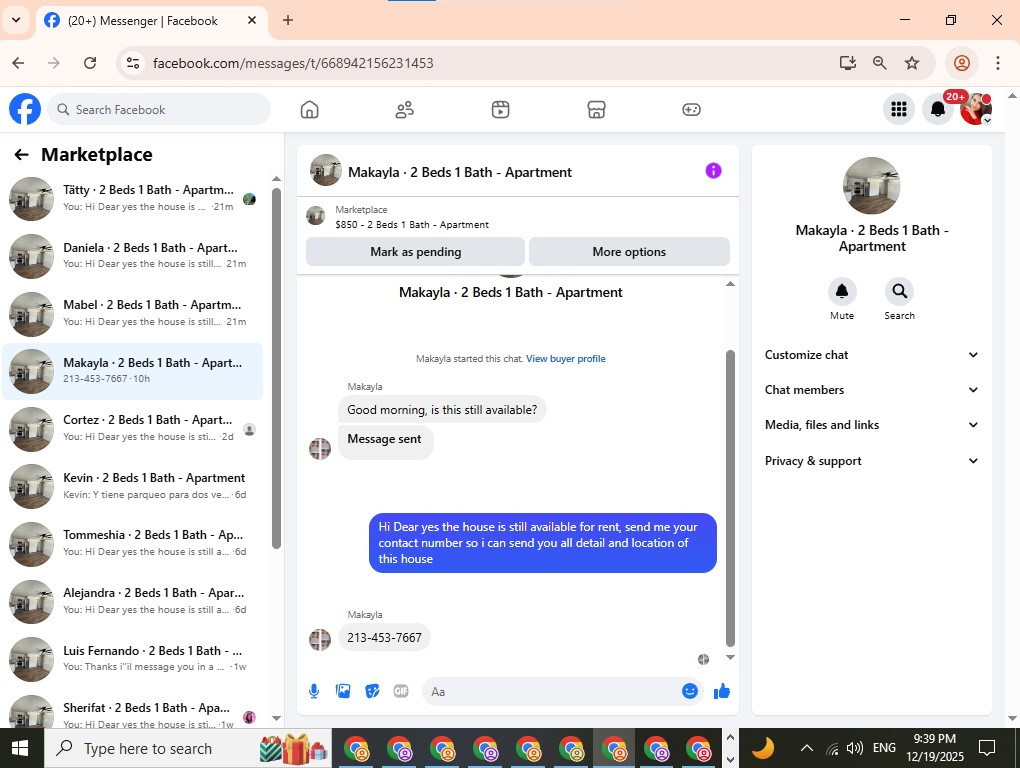Image resolution: width=1020 pixels, height=768 pixels.
Task: Open Luis Fernando conversation in list
Action: pyautogui.click(x=133, y=659)
